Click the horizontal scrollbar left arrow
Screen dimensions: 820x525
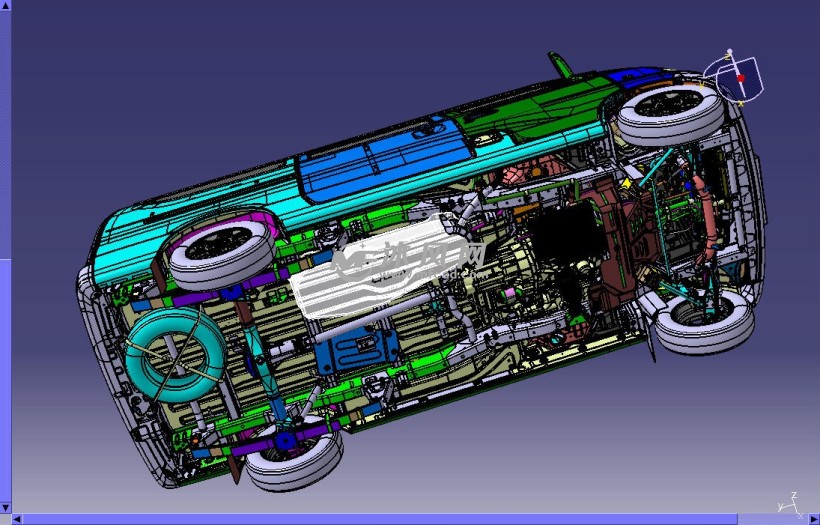[18, 519]
